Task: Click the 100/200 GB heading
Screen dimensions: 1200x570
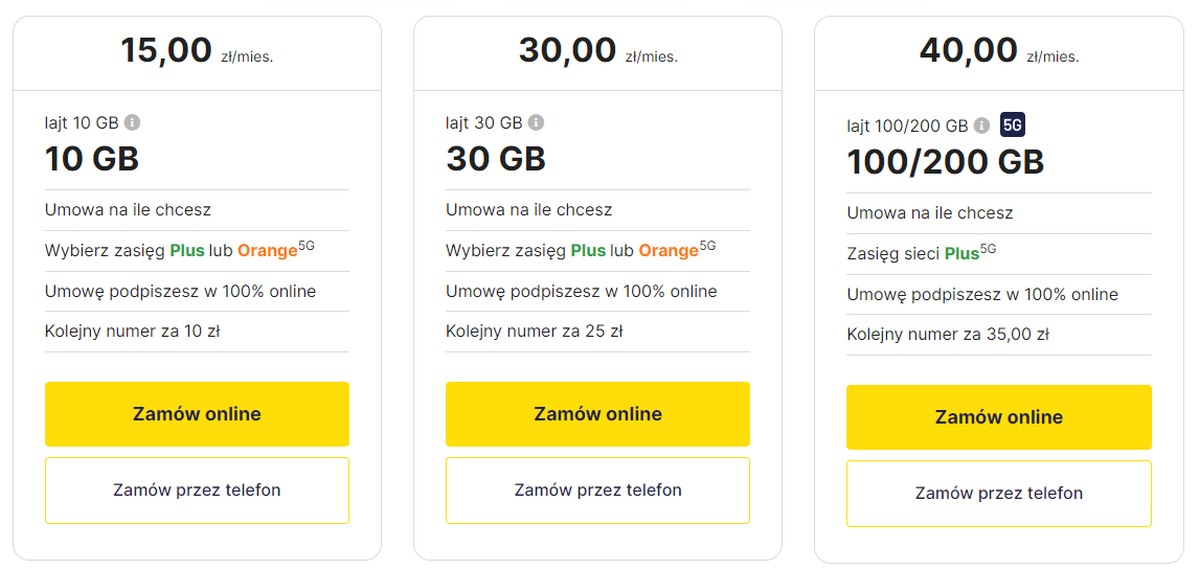Action: [x=945, y=162]
